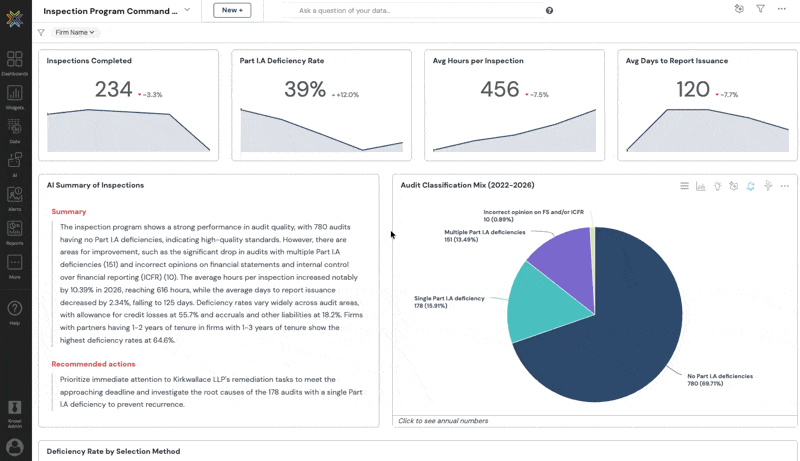This screenshot has height=461, width=800.
Task: Click the red 'Recommended actions' heading
Action: tap(93, 364)
